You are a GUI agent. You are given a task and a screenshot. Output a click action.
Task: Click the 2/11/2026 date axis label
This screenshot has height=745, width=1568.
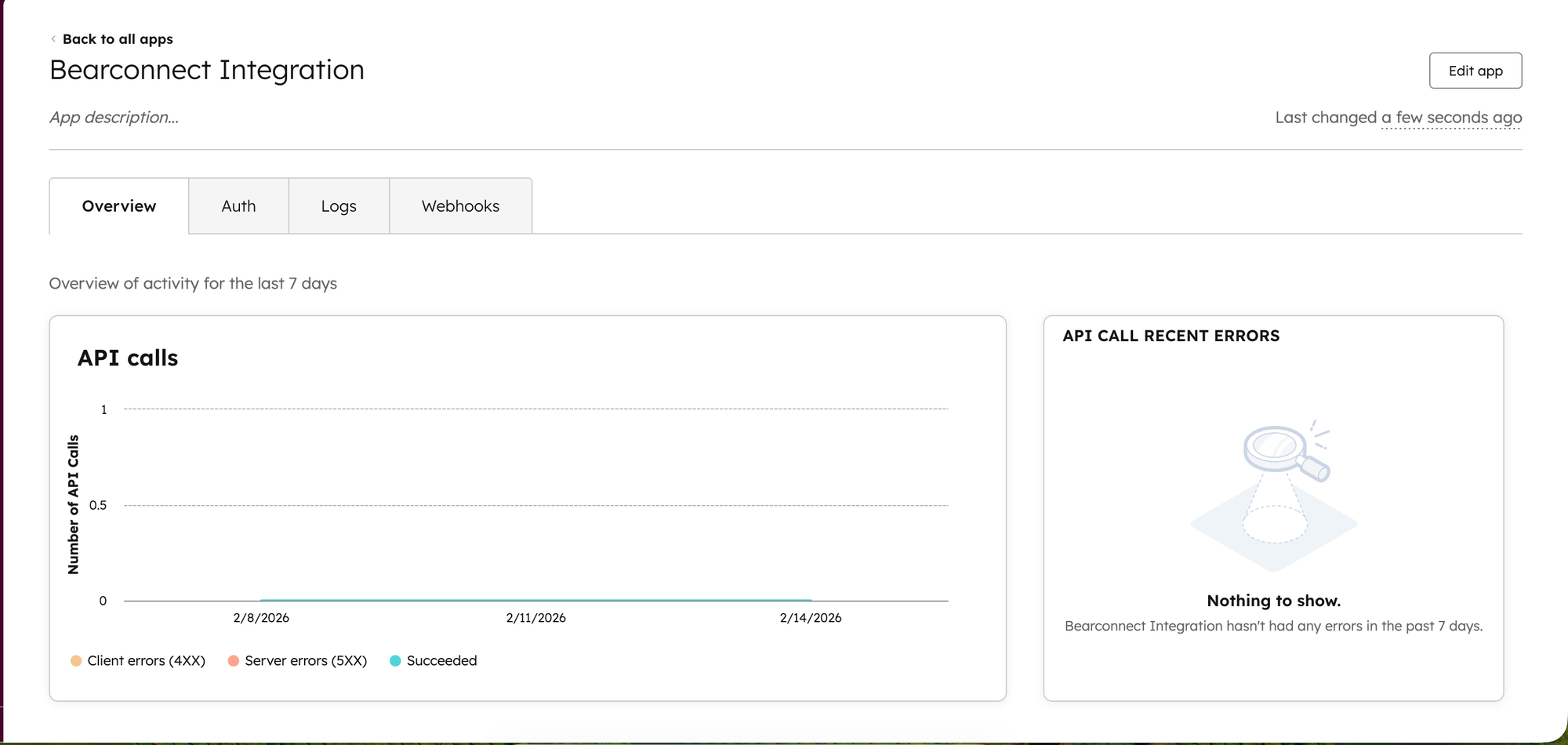click(535, 618)
